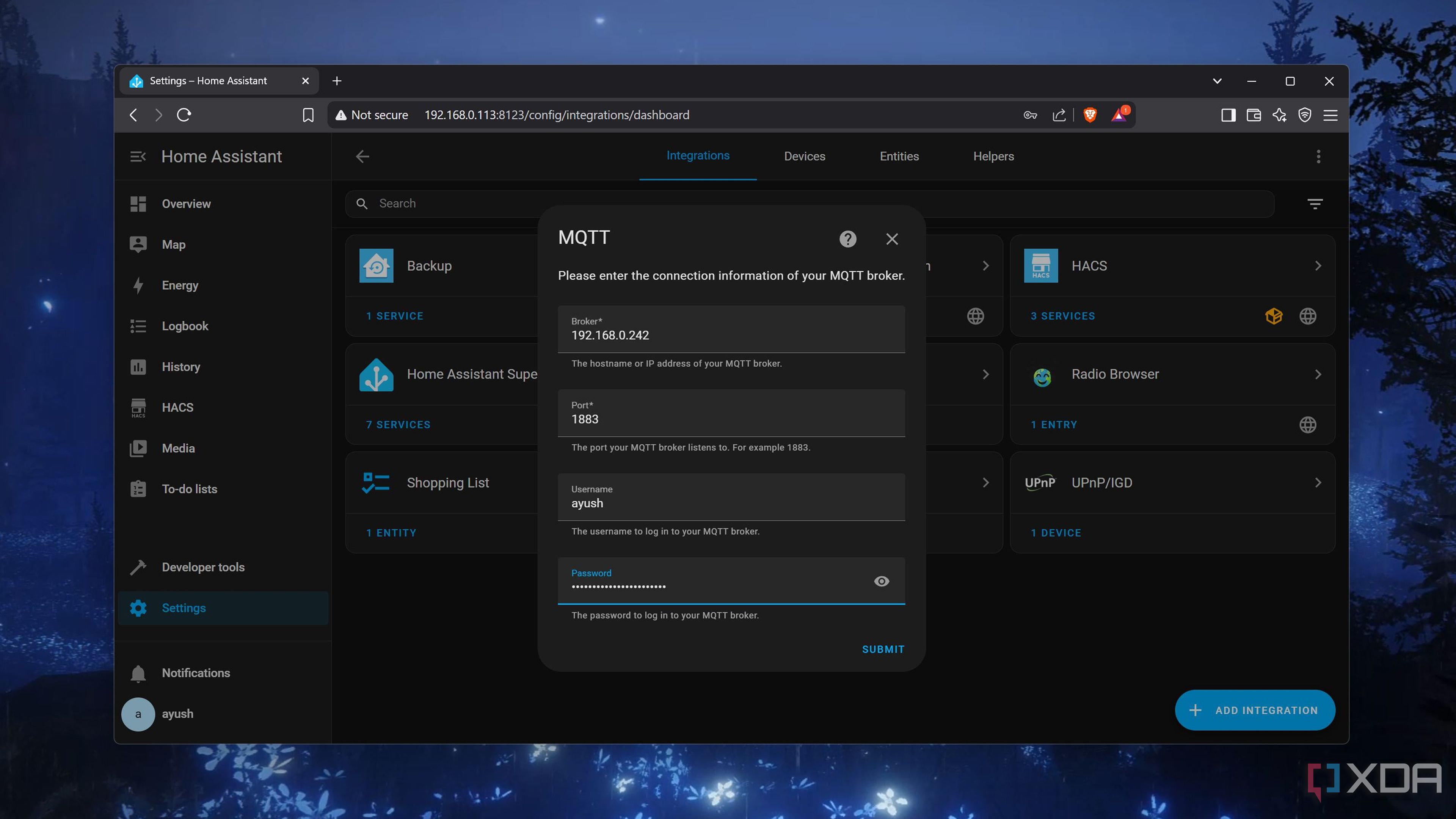Open the integrations filter icon

tap(1315, 204)
